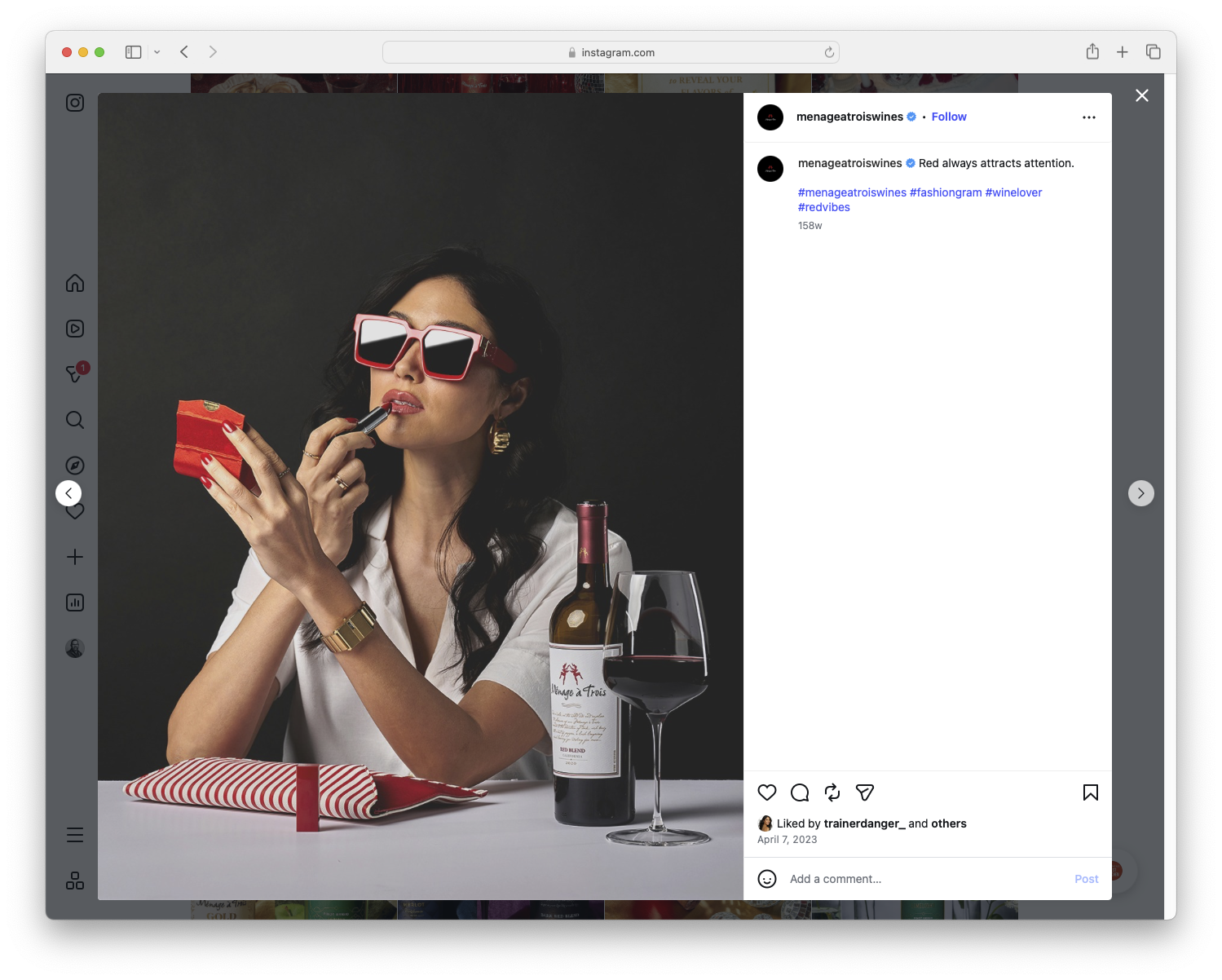This screenshot has height=980, width=1222.
Task: Select the Home icon in the sidebar
Action: pyautogui.click(x=74, y=283)
